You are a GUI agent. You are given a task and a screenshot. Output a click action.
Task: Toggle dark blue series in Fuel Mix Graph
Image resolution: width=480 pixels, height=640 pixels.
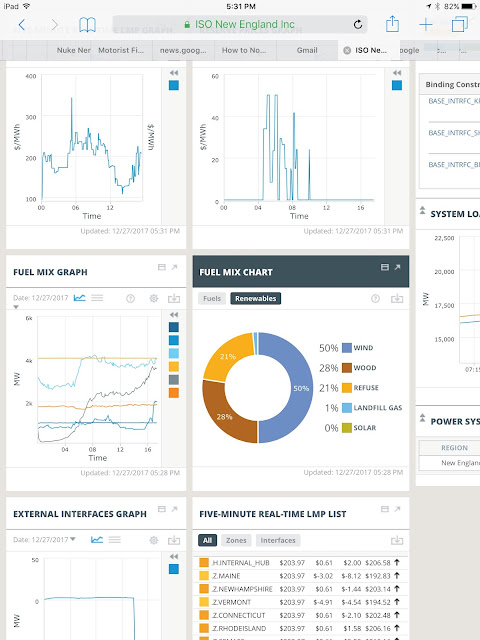[174, 327]
